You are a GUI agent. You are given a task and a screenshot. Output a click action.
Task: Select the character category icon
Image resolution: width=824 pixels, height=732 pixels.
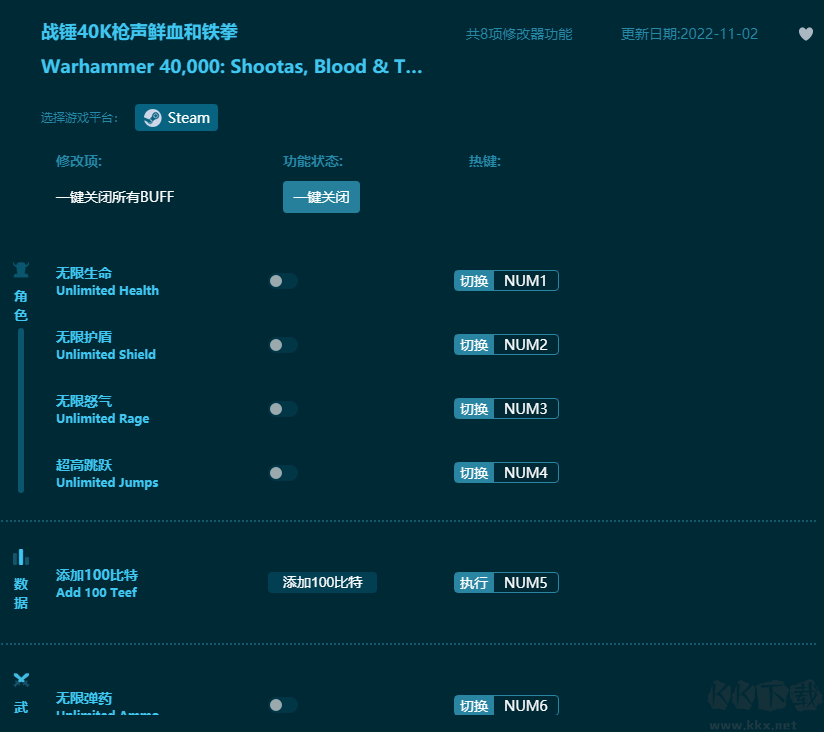click(x=21, y=270)
